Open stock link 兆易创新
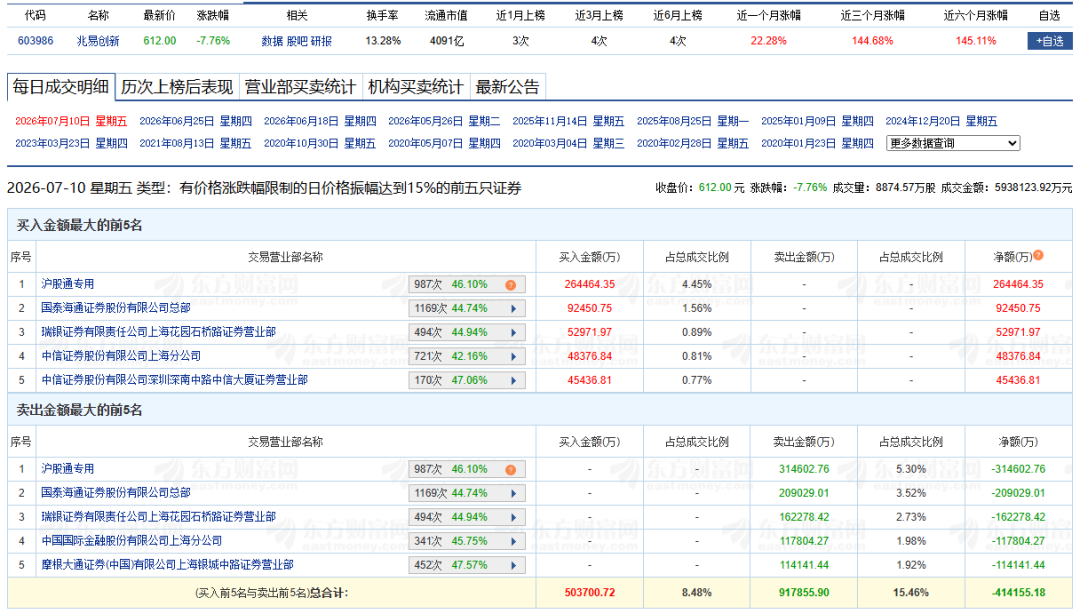 pos(98,41)
